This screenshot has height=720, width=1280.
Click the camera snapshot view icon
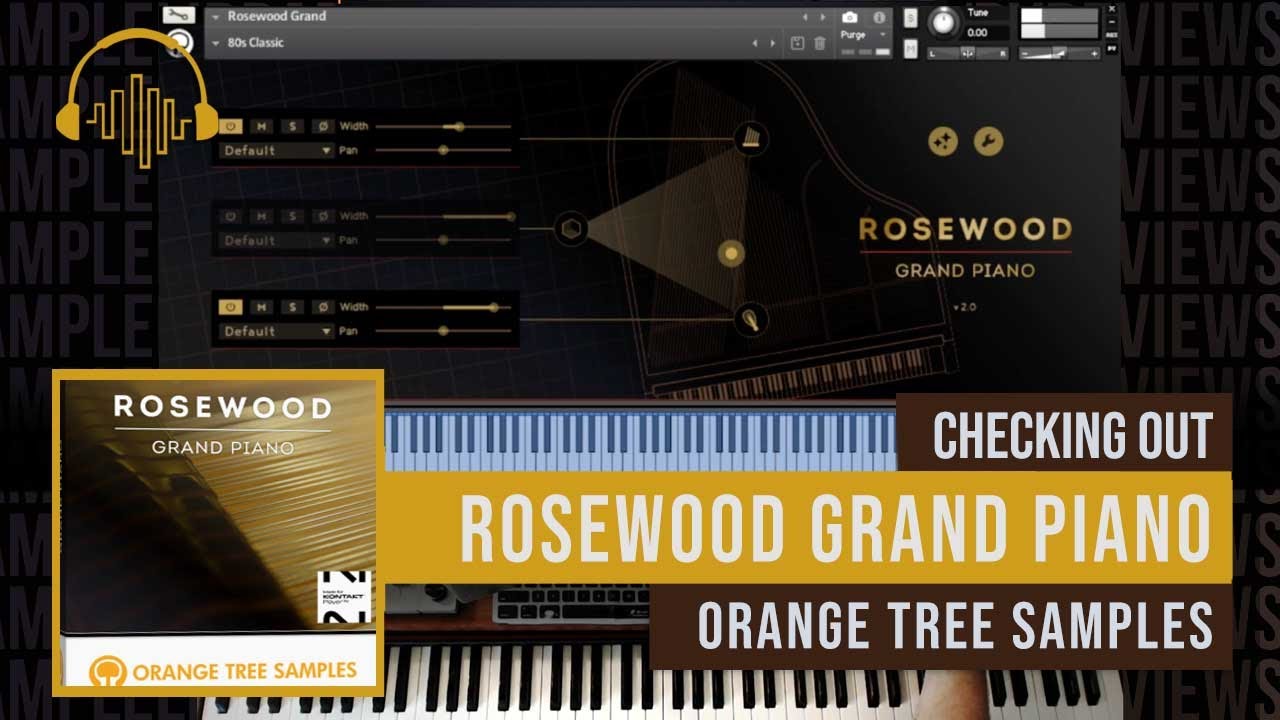coord(849,17)
